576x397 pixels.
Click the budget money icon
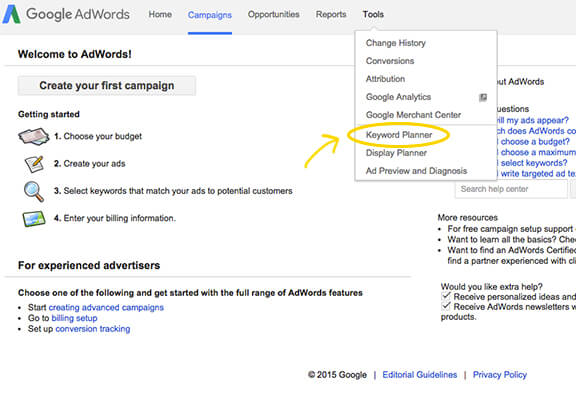(x=33, y=136)
